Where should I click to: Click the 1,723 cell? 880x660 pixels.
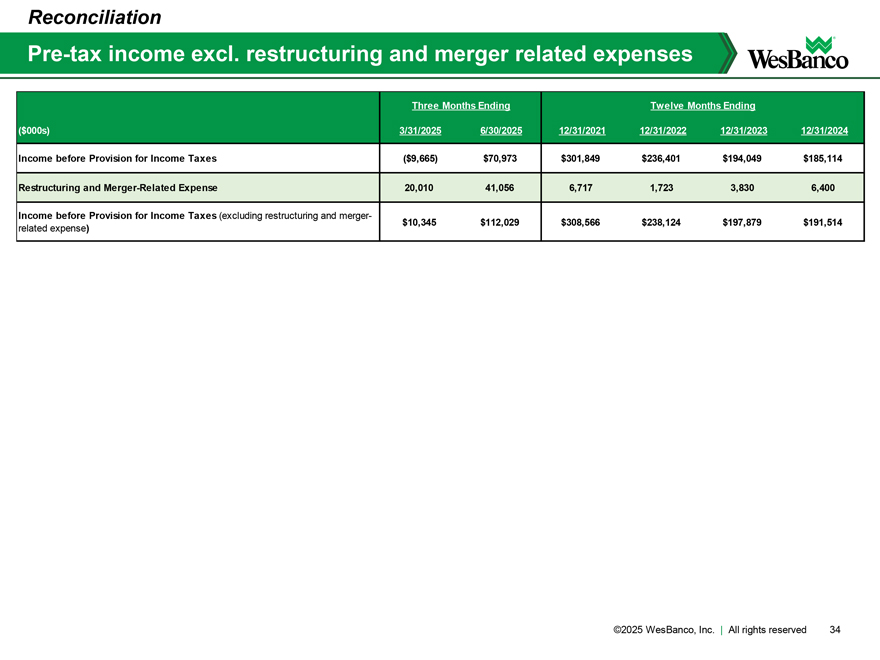(x=662, y=187)
